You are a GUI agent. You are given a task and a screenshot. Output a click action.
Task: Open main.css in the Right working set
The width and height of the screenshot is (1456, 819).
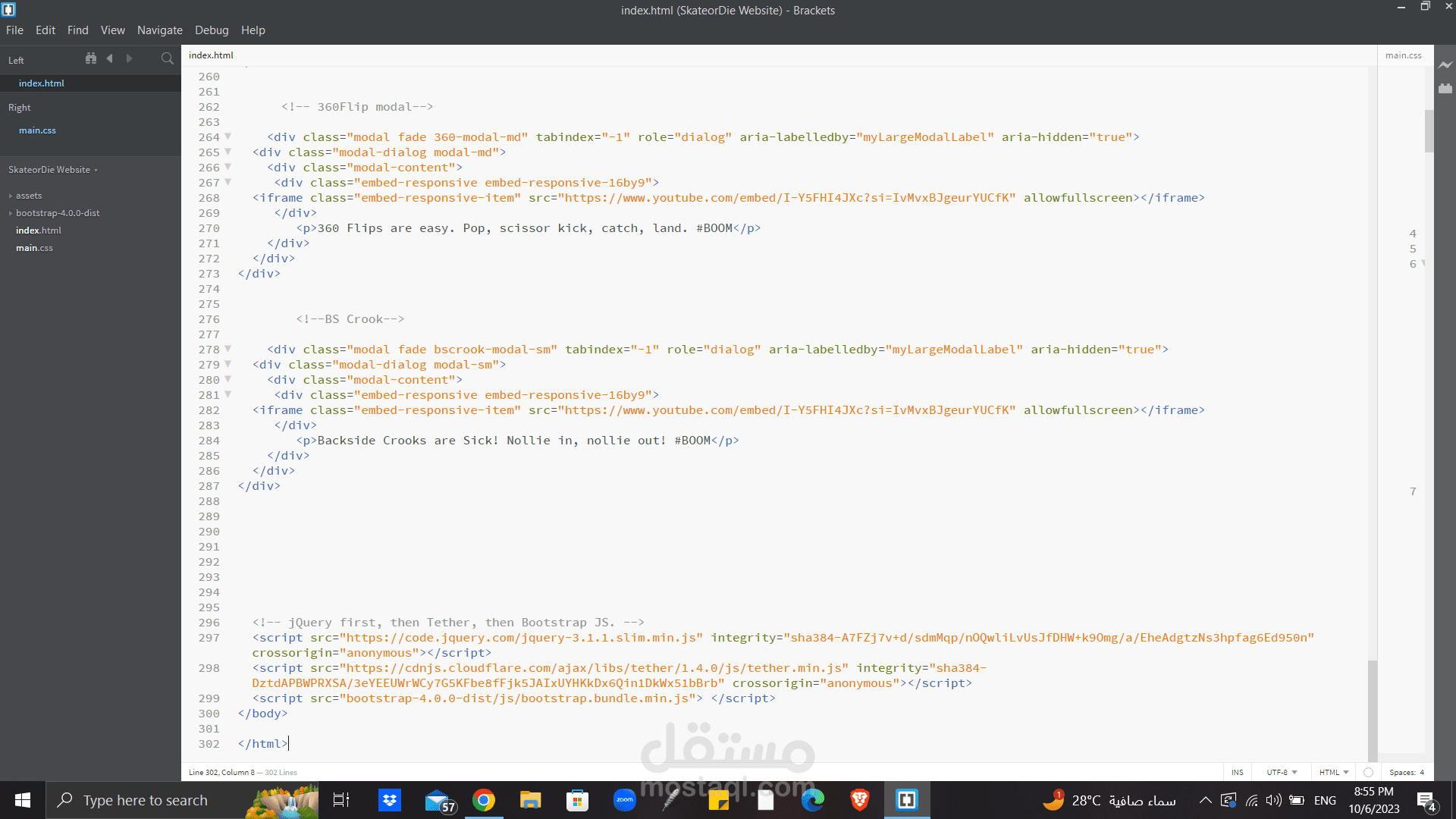pyautogui.click(x=37, y=130)
